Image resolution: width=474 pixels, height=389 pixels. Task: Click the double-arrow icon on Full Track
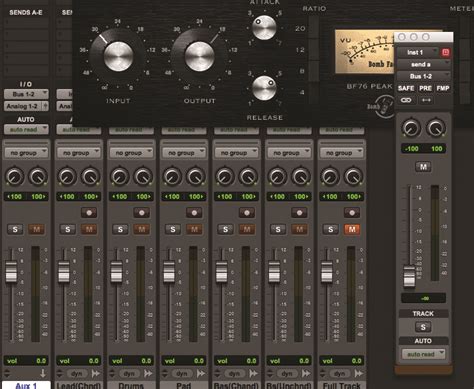click(359, 374)
